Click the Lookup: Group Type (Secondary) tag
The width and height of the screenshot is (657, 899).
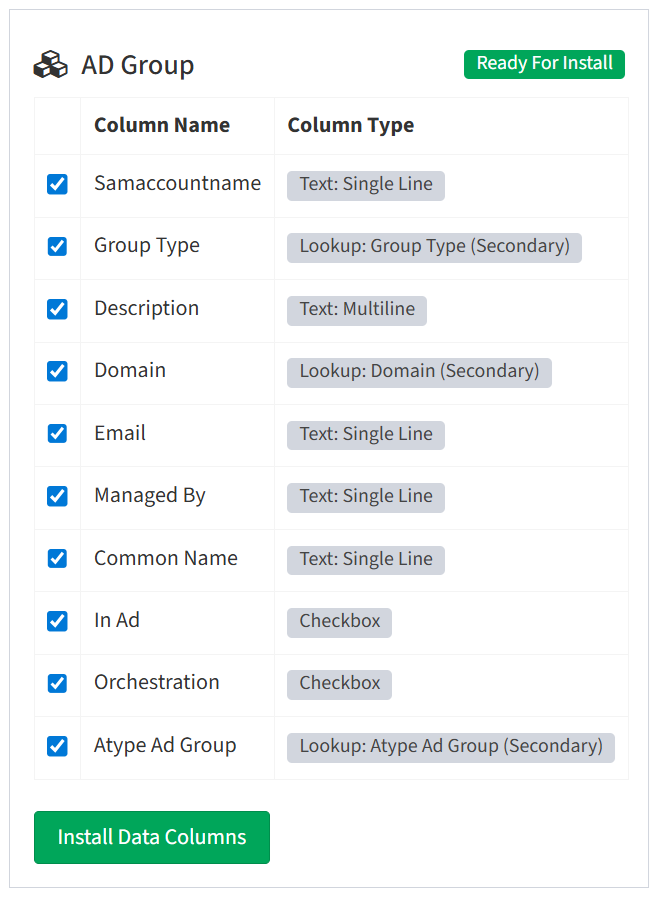tap(434, 247)
